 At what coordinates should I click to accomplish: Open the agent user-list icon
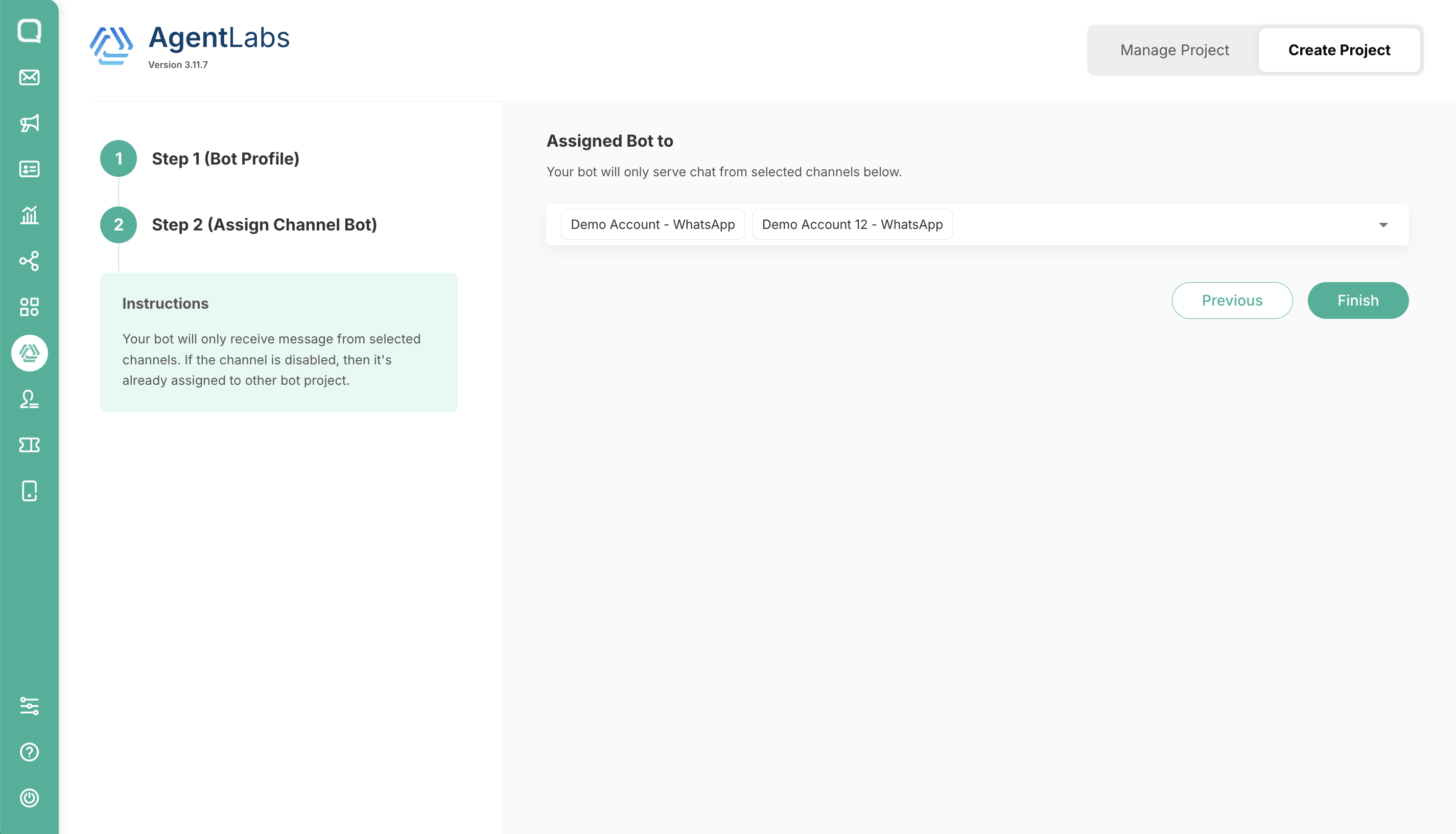click(29, 399)
